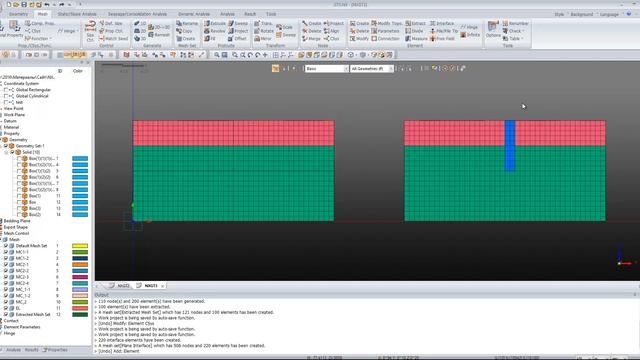Screen dimensions: 640x360
Task: Check the Box(3) solid checkbox
Action: (19, 208)
